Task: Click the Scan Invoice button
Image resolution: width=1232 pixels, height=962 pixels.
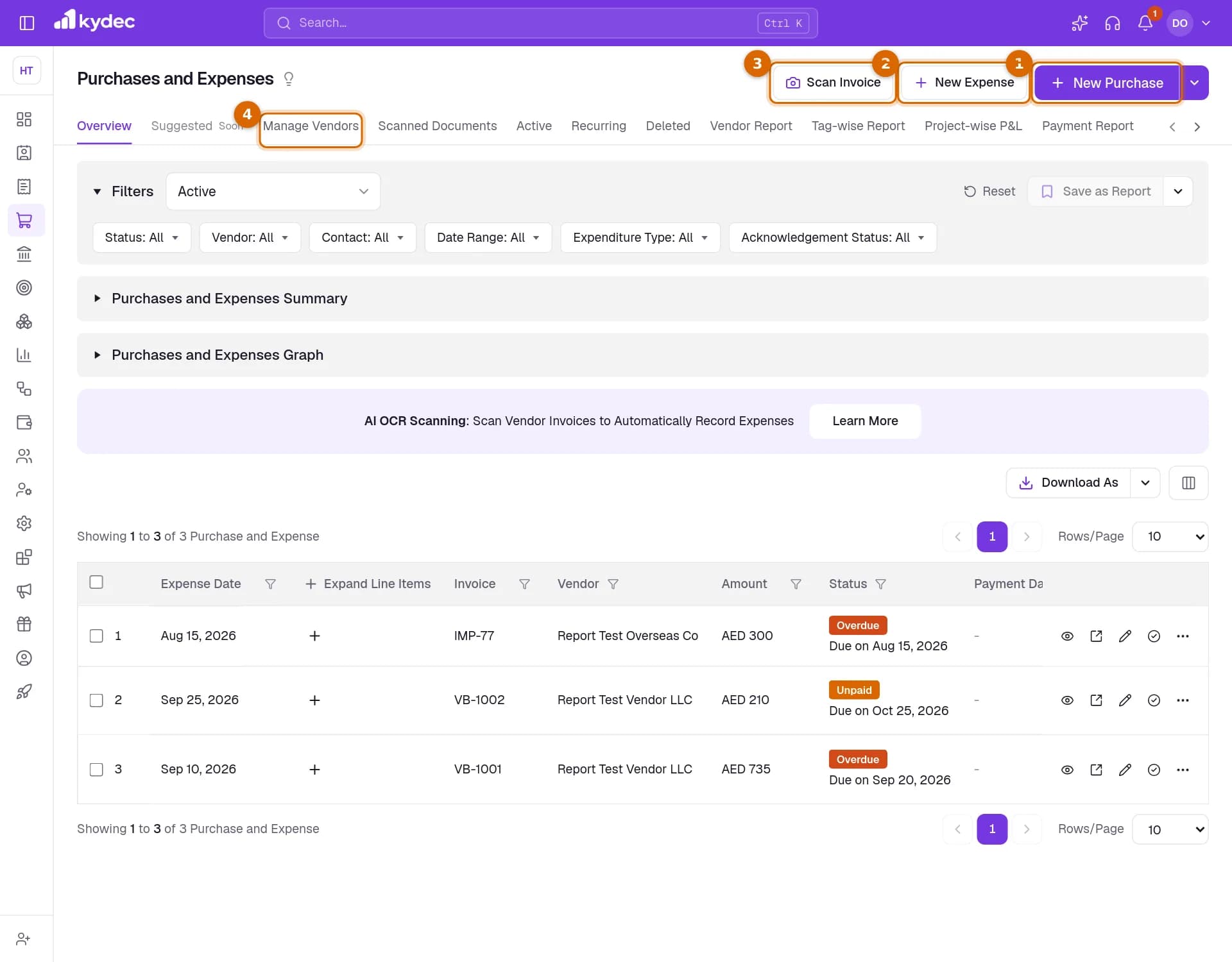Action: (x=833, y=83)
